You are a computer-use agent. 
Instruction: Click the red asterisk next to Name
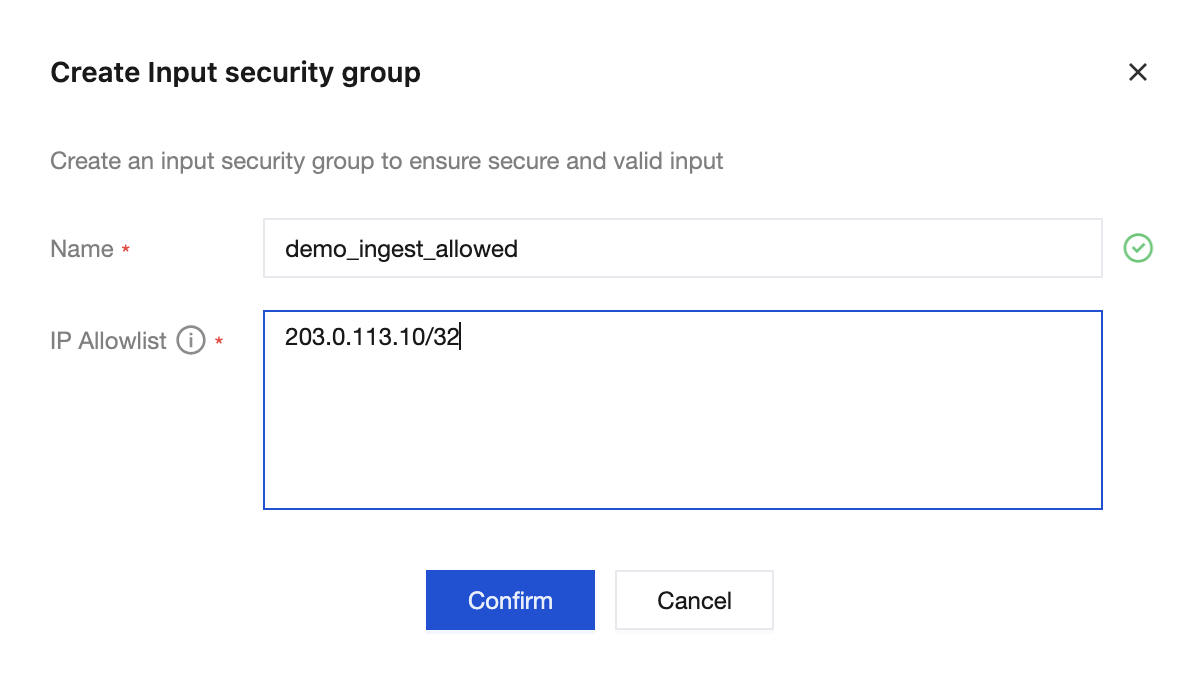(126, 250)
